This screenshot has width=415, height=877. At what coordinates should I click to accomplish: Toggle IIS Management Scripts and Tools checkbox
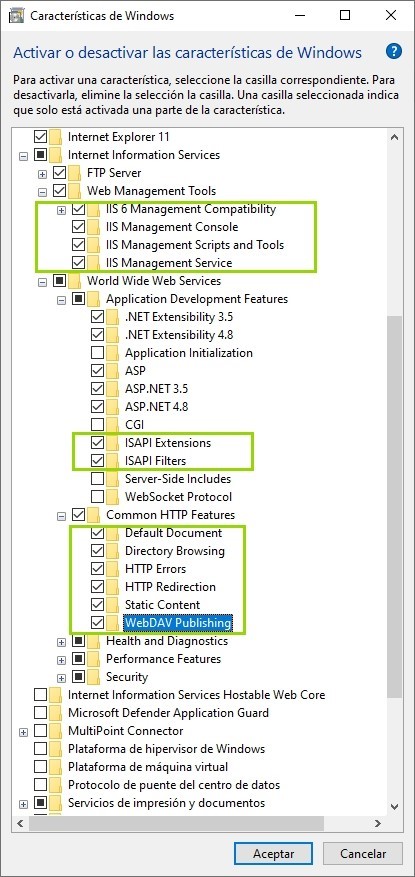click(79, 245)
